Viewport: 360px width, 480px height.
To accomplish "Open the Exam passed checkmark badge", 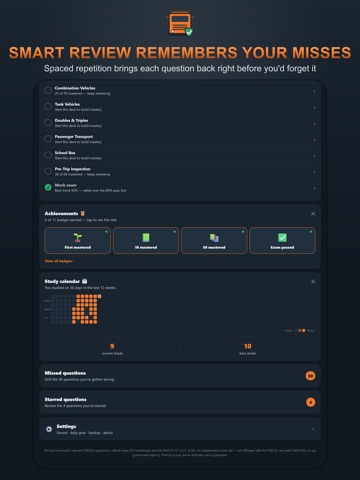I will coord(282,240).
